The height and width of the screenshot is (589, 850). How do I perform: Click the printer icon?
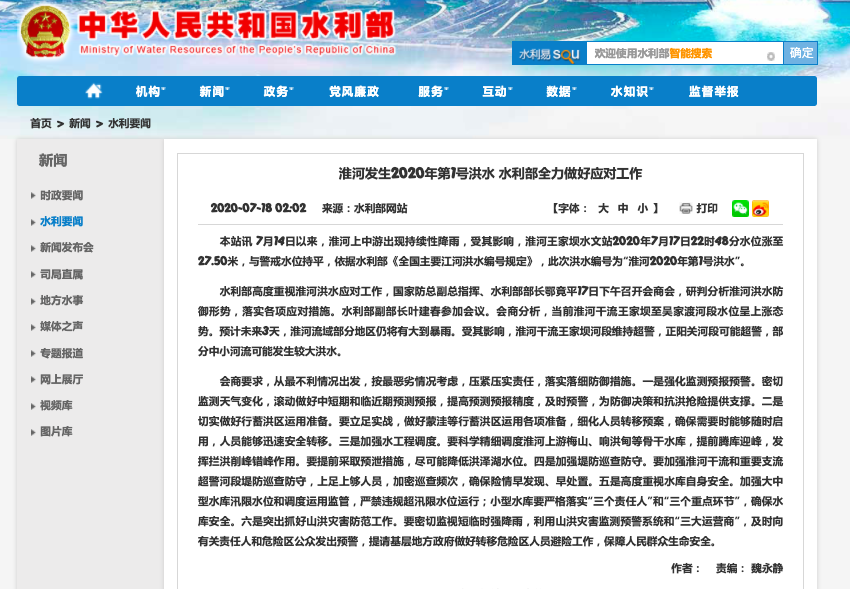[686, 209]
